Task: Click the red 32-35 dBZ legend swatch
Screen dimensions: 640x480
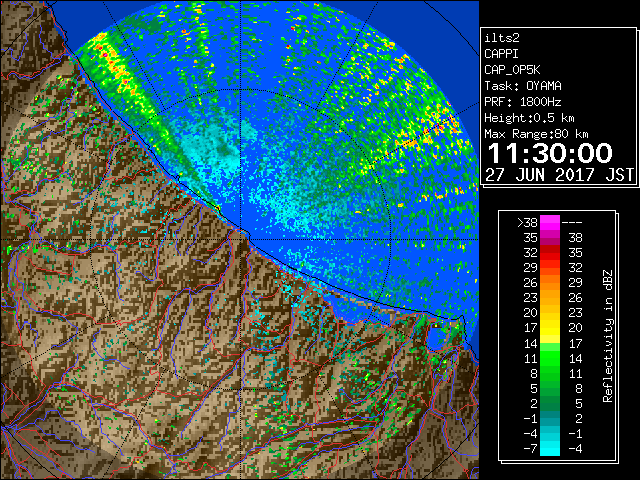Action: [x=550, y=253]
